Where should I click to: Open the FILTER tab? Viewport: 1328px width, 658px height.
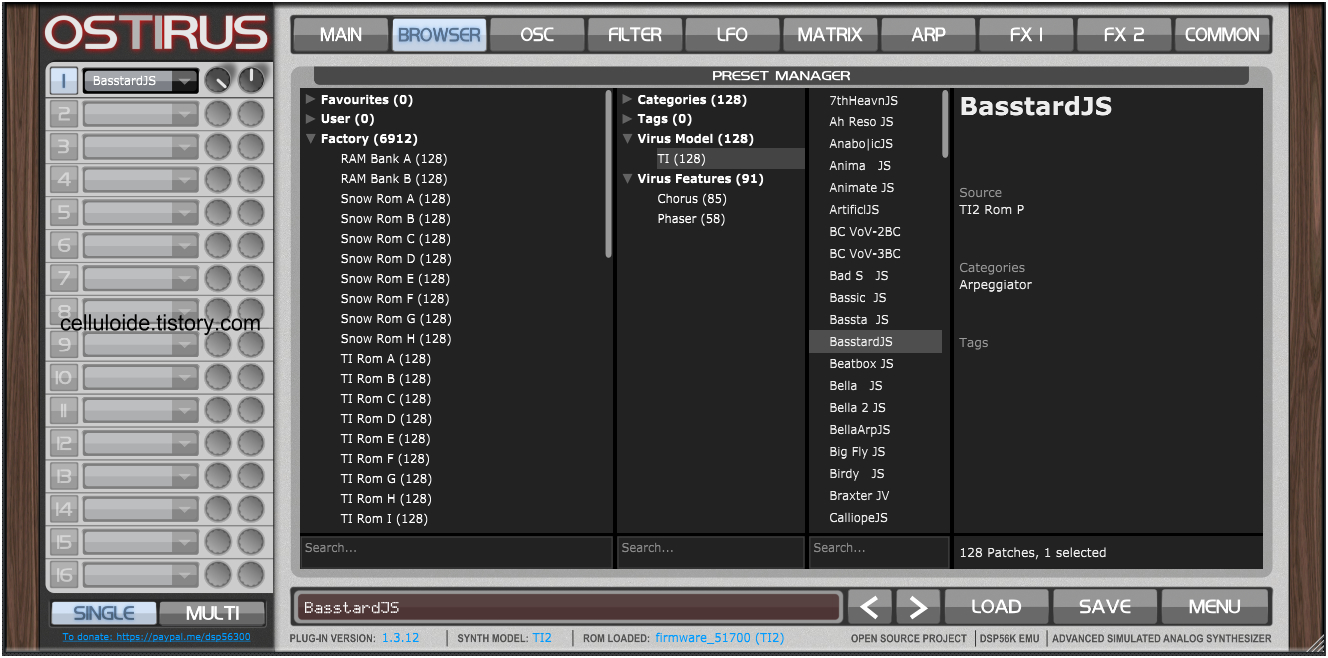click(635, 35)
